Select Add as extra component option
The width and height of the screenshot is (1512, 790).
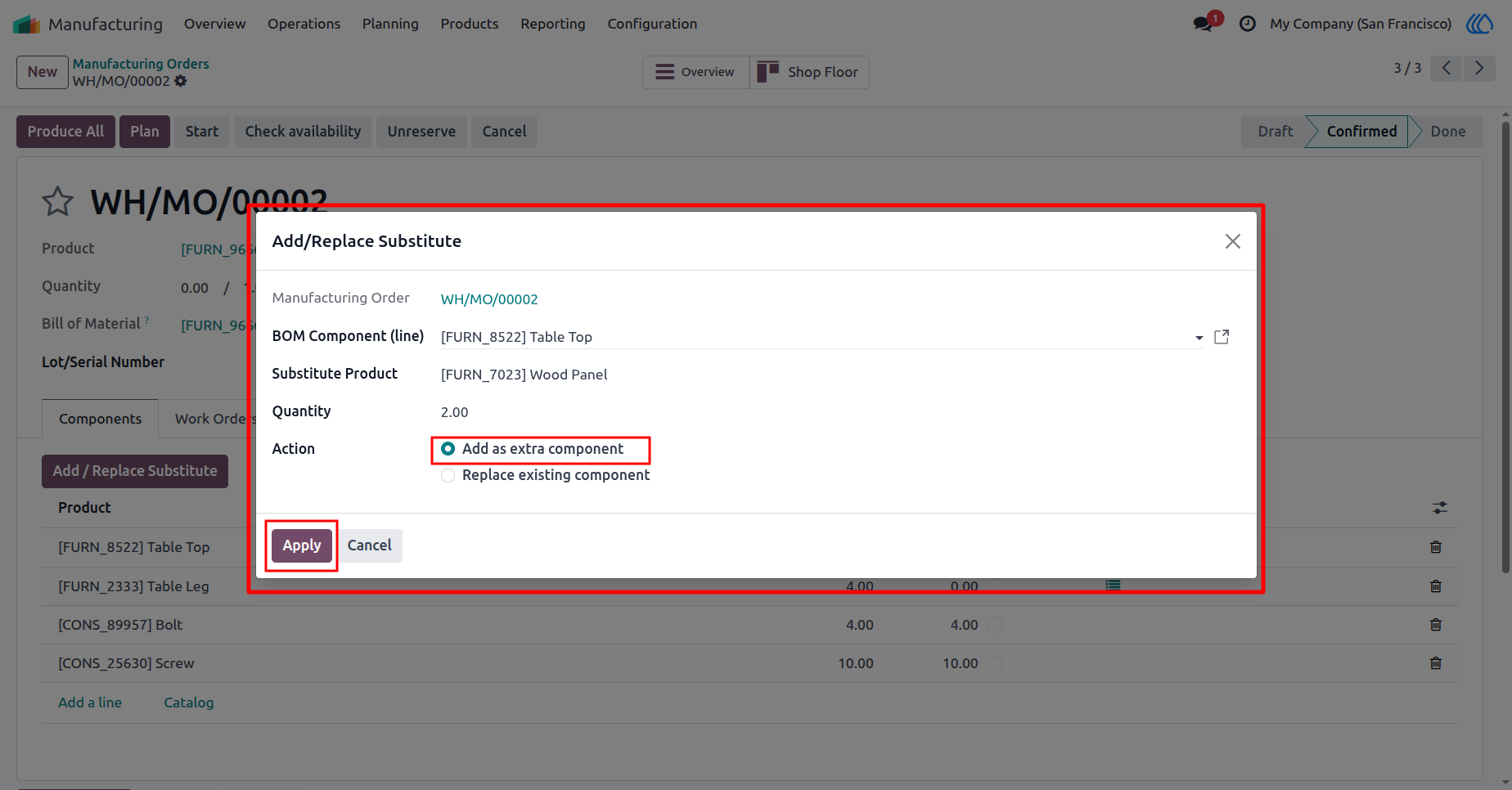[x=448, y=449]
